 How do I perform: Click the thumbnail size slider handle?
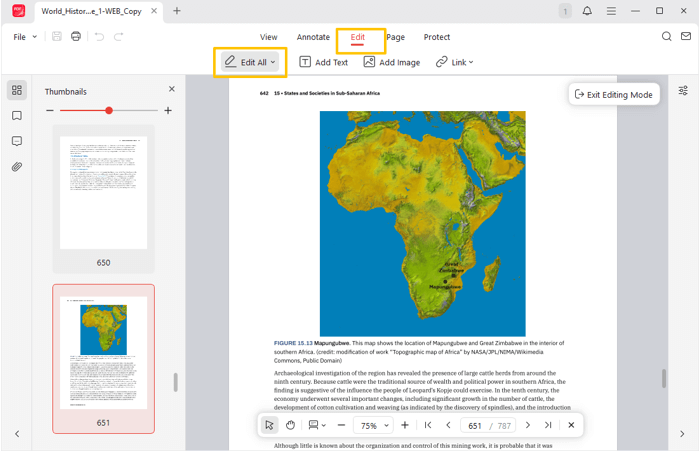[109, 110]
